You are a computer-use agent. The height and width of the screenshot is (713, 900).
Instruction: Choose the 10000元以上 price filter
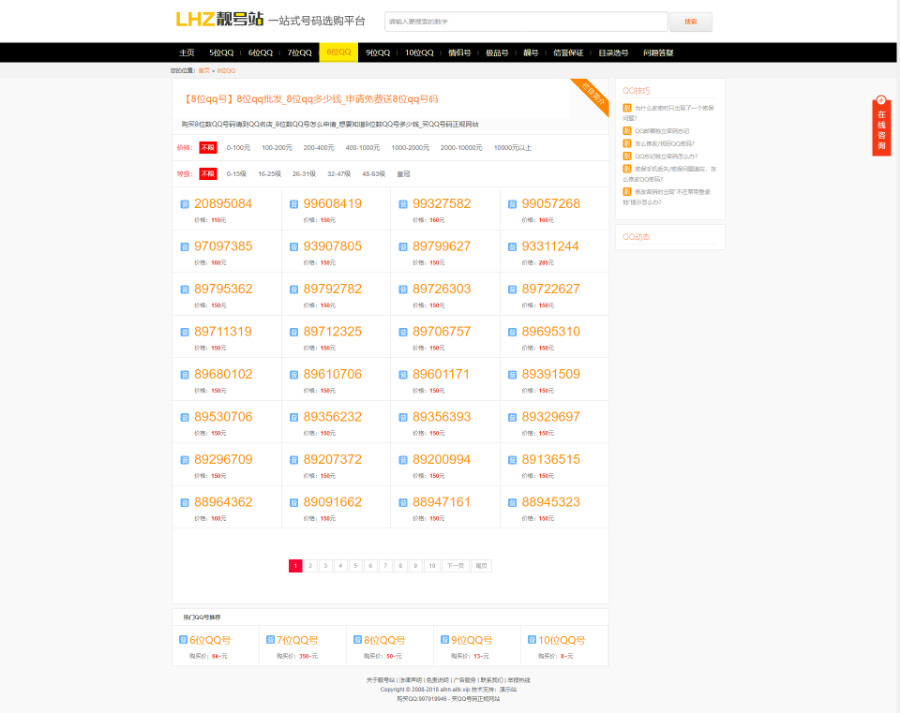[x=513, y=147]
